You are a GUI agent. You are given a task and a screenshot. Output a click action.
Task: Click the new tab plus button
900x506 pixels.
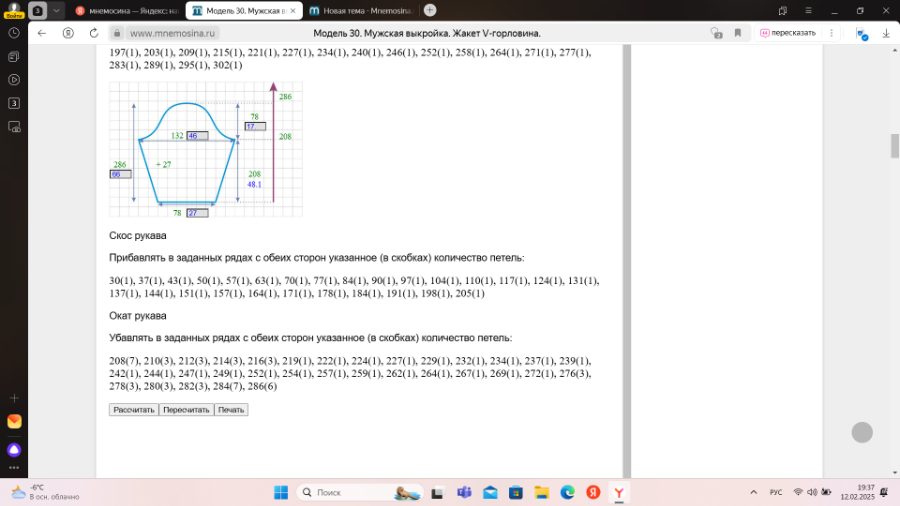pyautogui.click(x=429, y=11)
